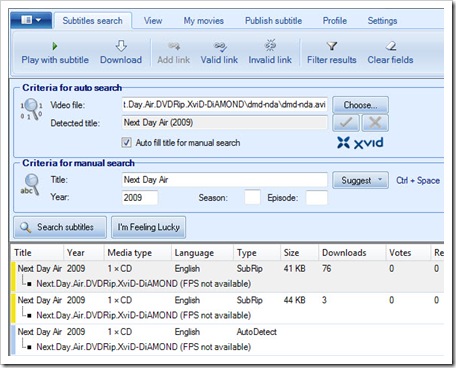The height and width of the screenshot is (368, 456).
Task: Open the Settings tab
Action: coord(382,21)
